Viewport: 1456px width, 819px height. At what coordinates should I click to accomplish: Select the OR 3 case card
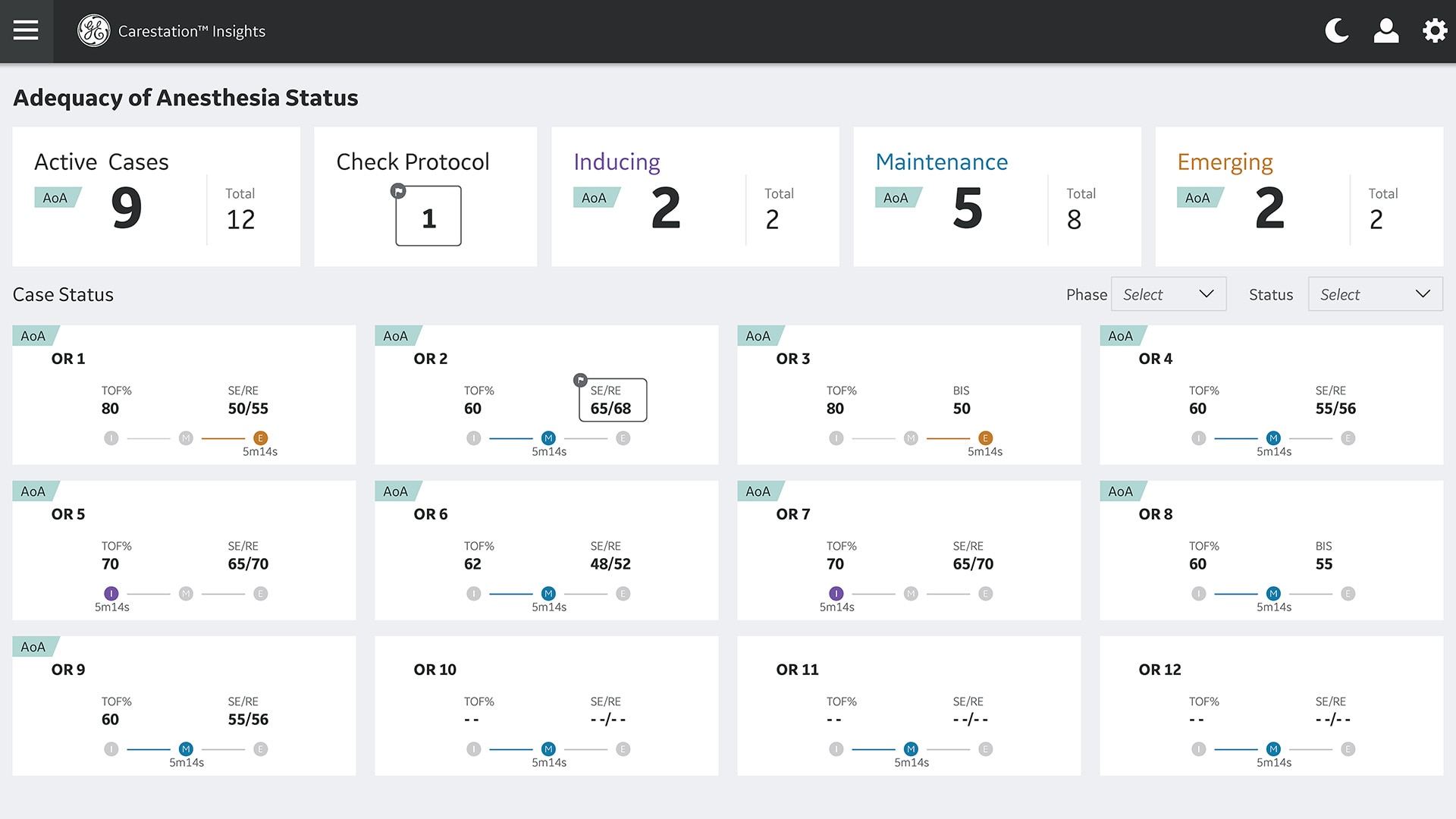coord(908,394)
